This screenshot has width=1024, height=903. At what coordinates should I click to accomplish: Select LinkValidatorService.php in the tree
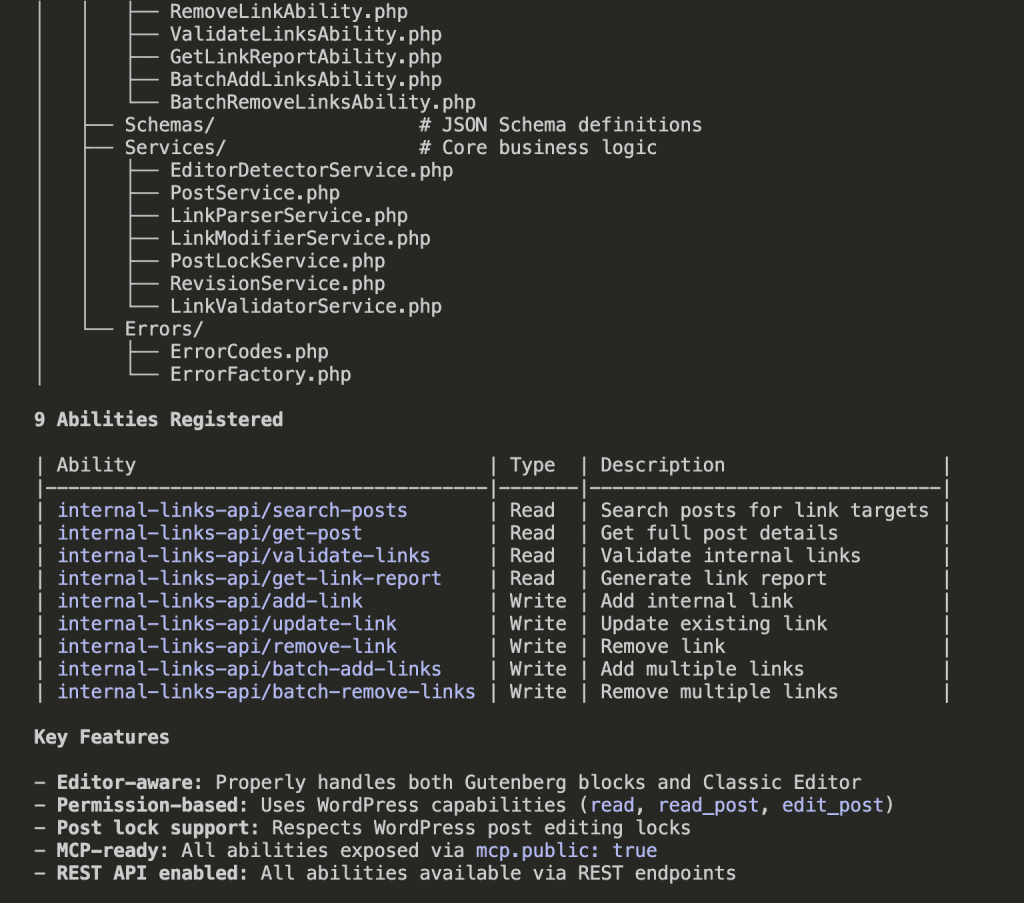tap(307, 306)
